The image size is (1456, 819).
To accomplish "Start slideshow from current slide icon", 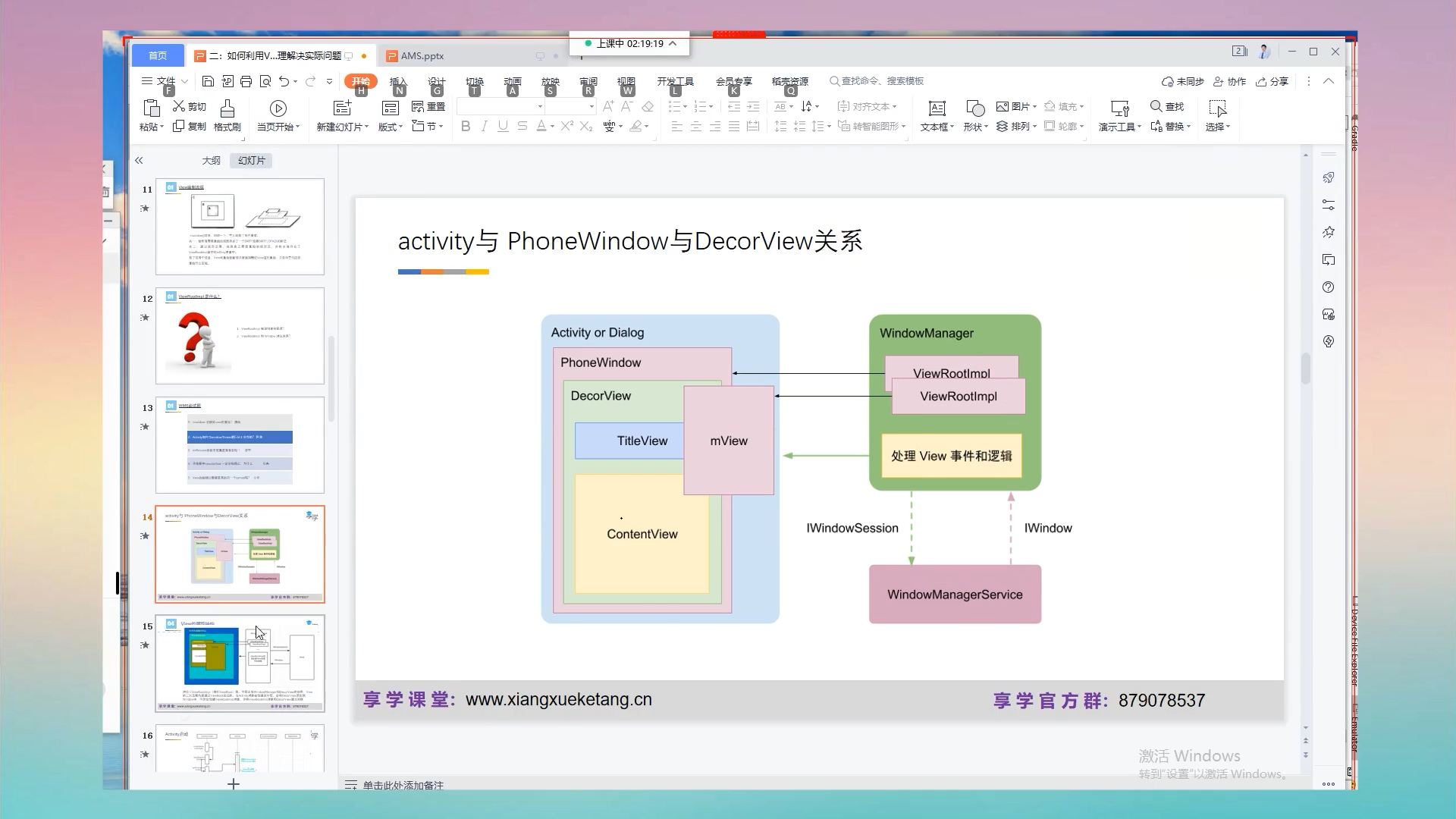I will pos(278,108).
